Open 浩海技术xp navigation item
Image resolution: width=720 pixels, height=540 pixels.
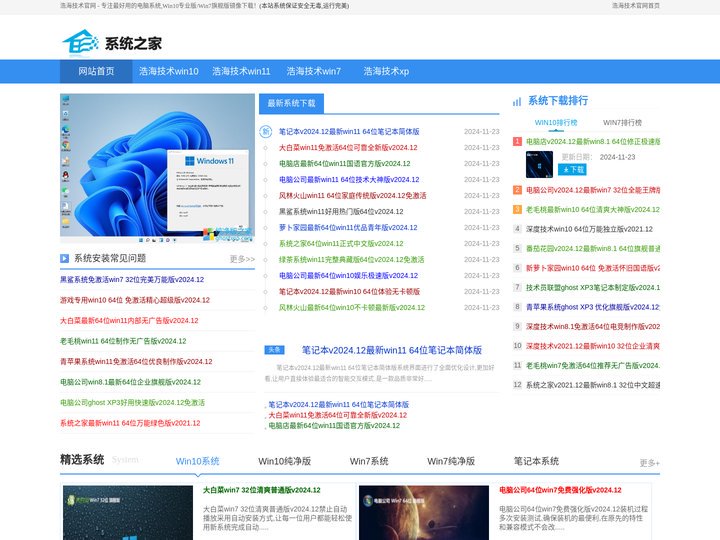[386, 71]
